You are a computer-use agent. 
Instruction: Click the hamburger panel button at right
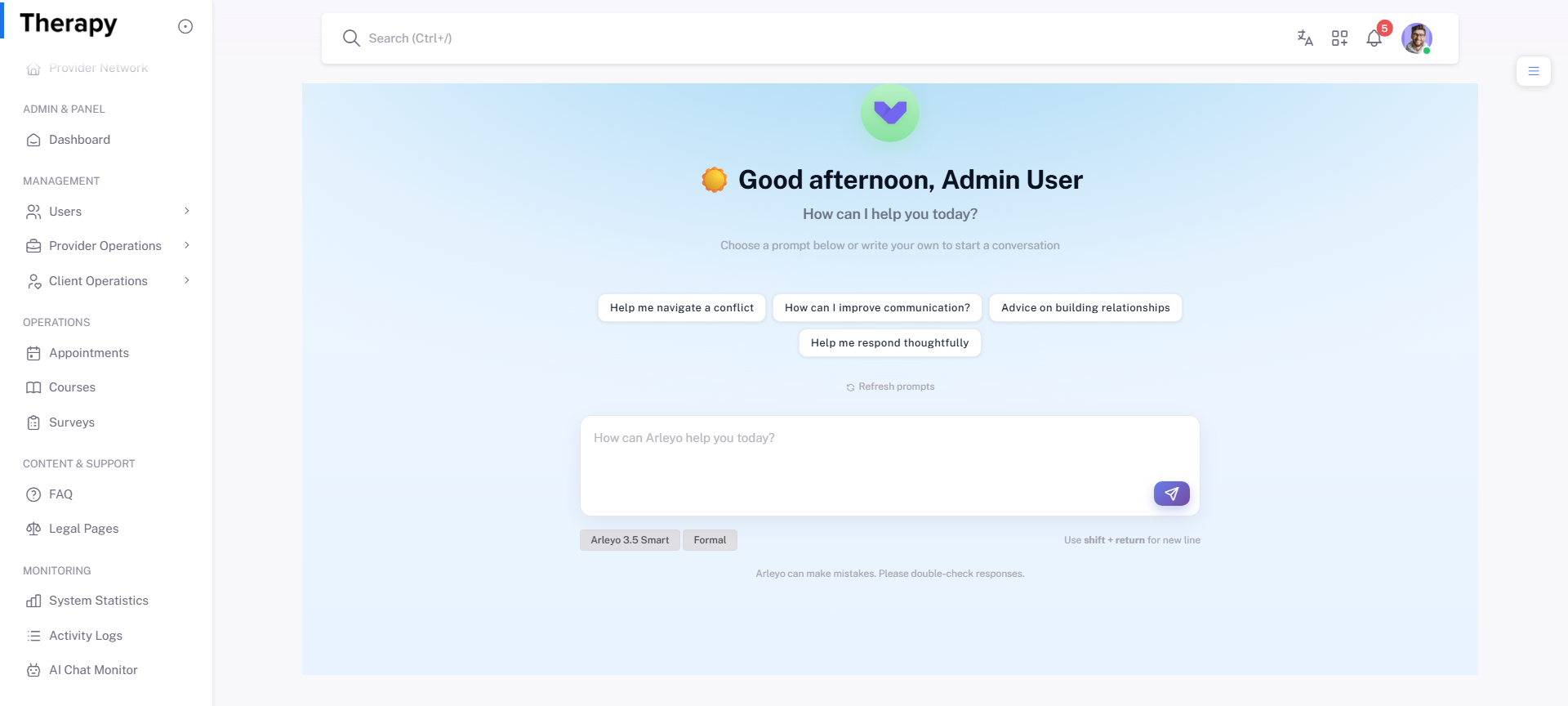pyautogui.click(x=1534, y=71)
